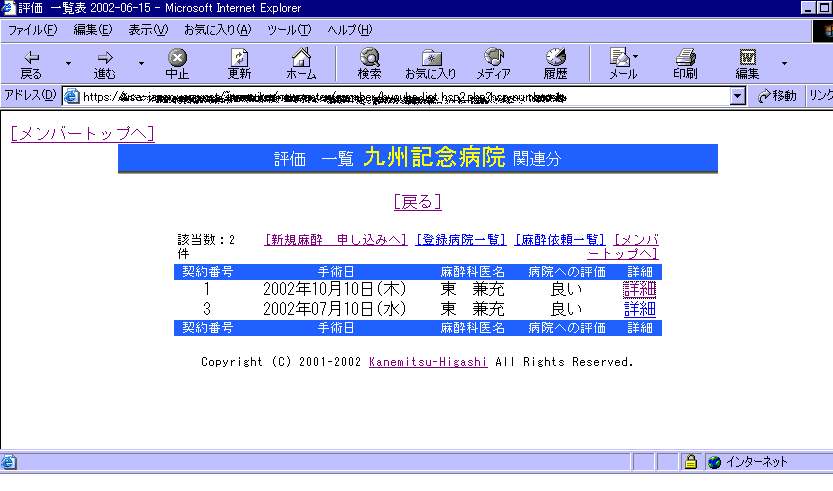Open 詳細 link for contract number 1

pos(639,289)
